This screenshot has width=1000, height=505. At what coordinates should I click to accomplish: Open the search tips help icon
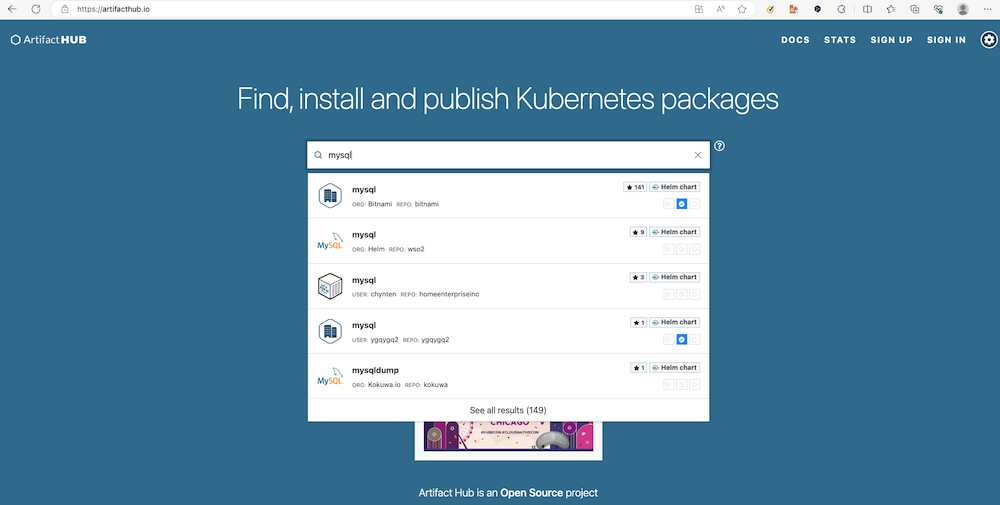pos(719,146)
